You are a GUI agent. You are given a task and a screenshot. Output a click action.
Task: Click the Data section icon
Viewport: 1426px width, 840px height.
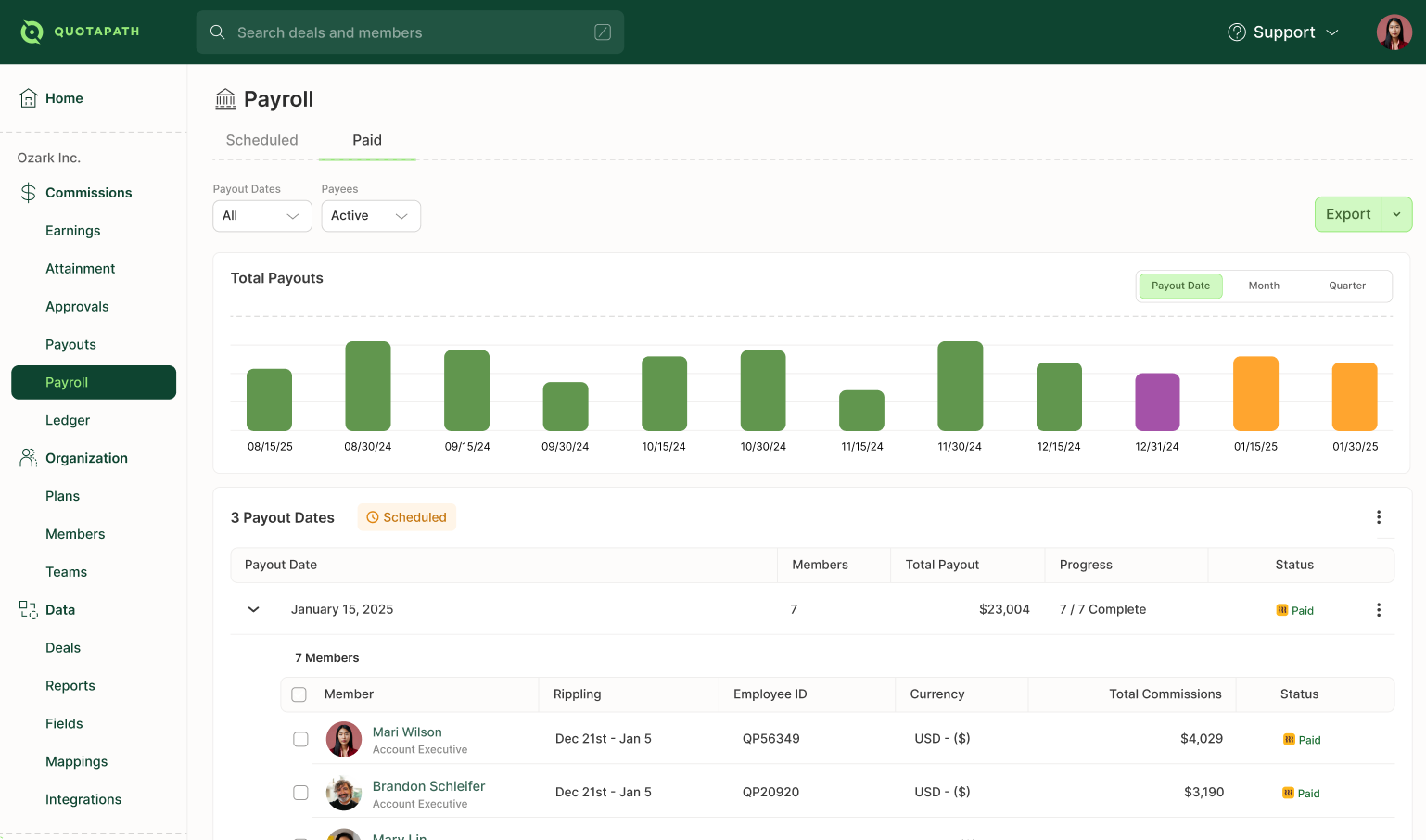[29, 610]
